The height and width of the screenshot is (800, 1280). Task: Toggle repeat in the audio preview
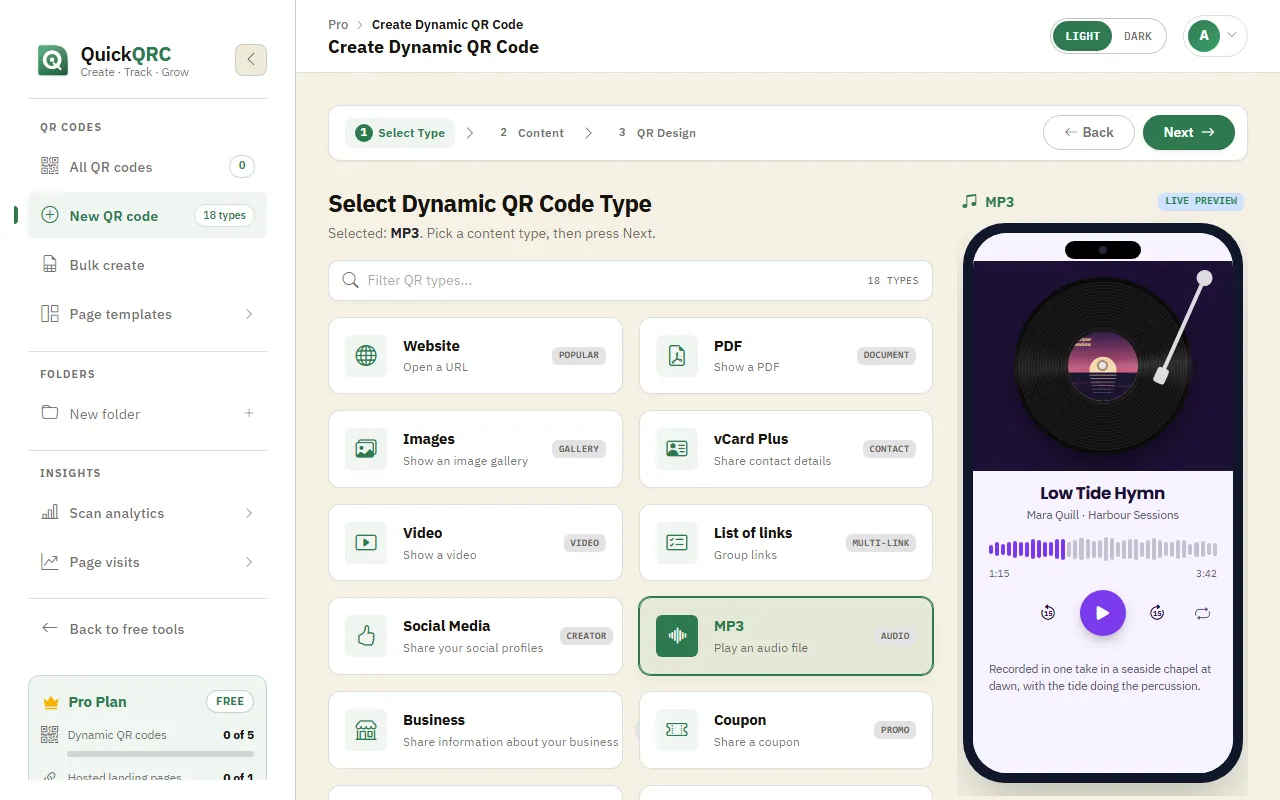tap(1203, 613)
